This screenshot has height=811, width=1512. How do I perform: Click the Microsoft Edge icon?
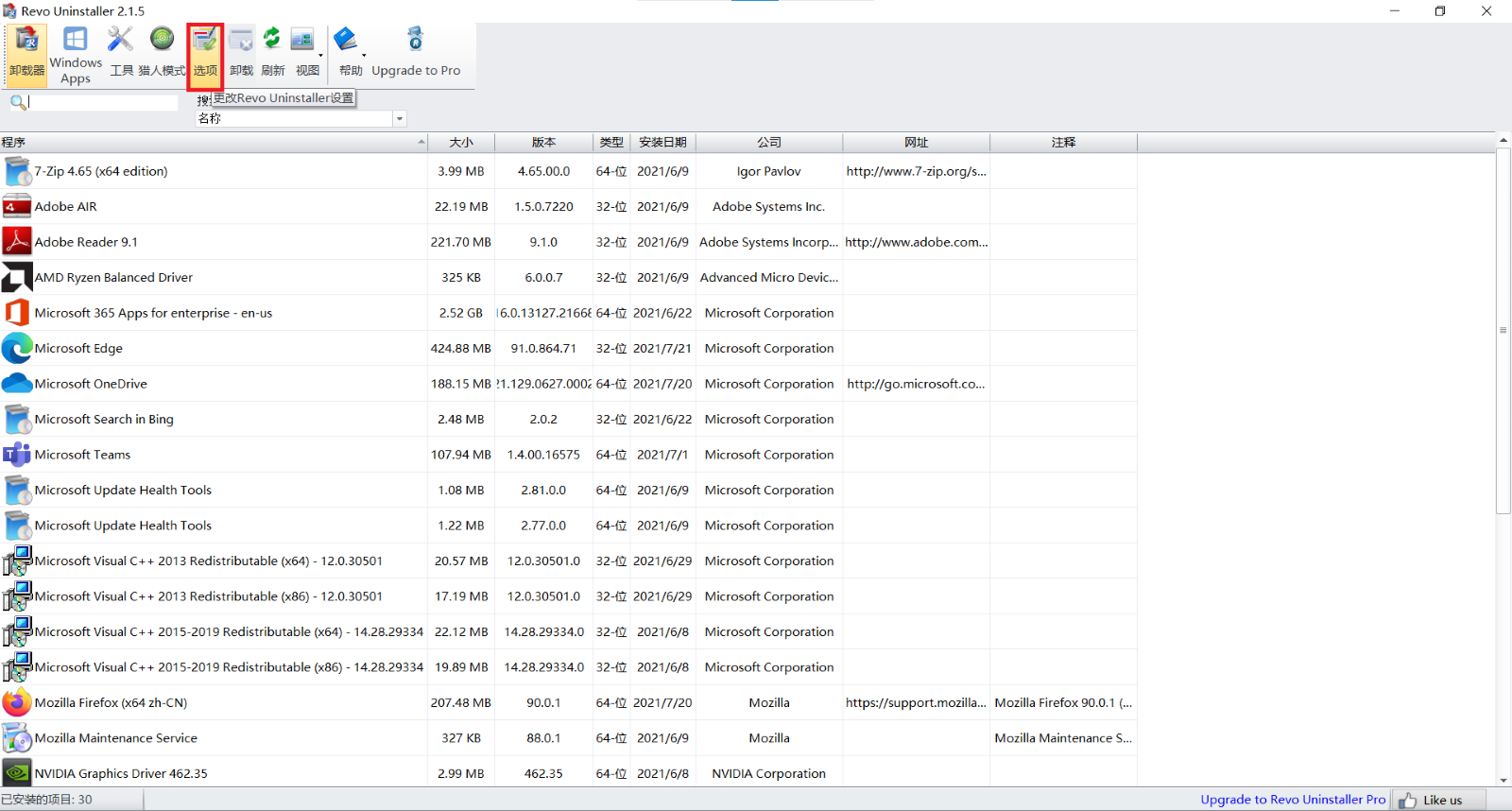[x=17, y=348]
